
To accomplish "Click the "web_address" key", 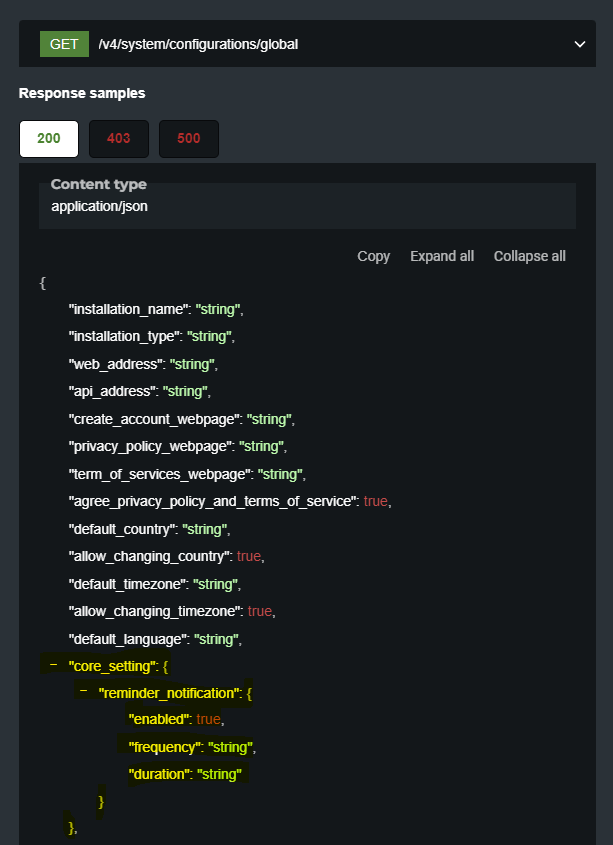I will (115, 364).
